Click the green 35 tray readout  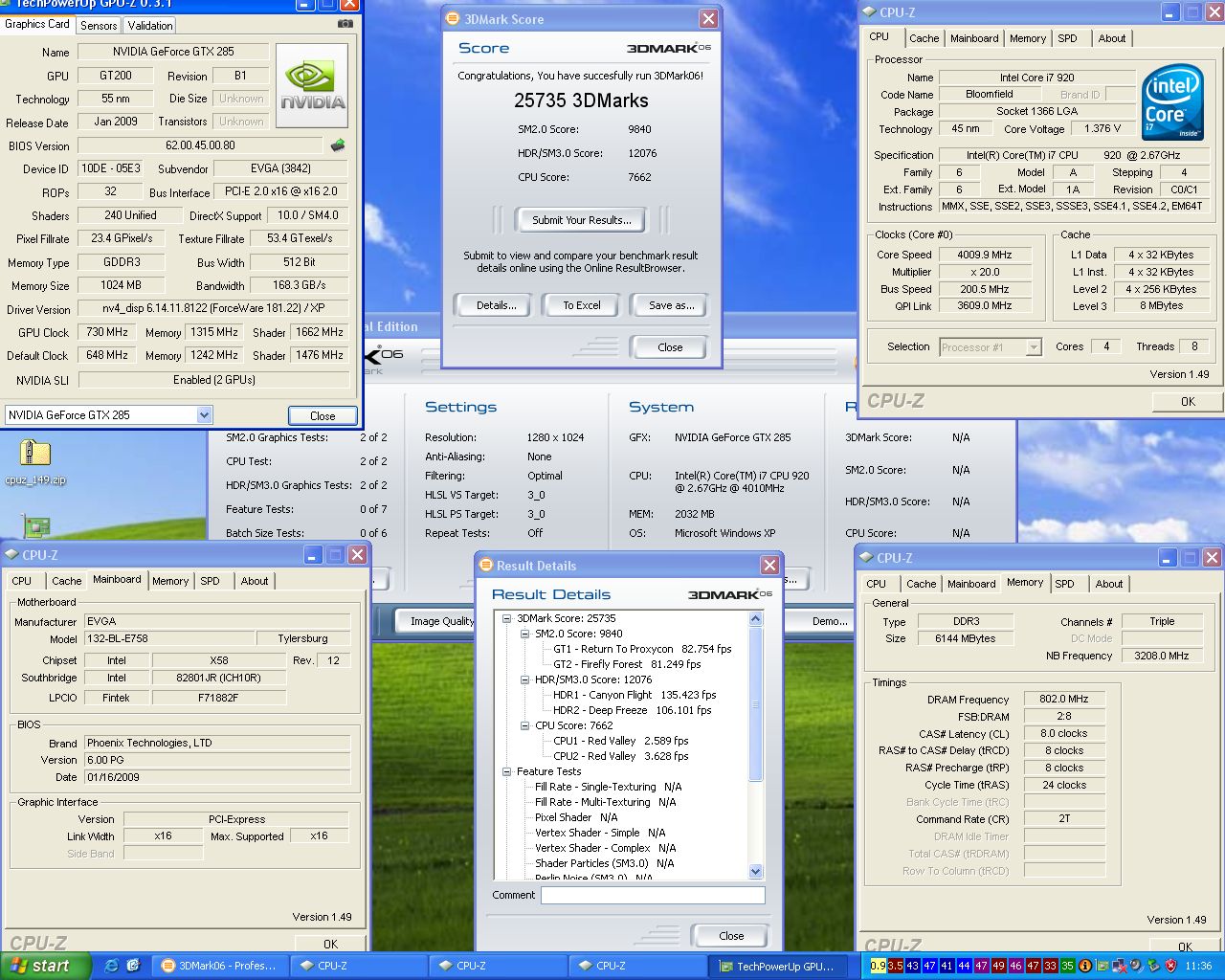click(x=1067, y=966)
